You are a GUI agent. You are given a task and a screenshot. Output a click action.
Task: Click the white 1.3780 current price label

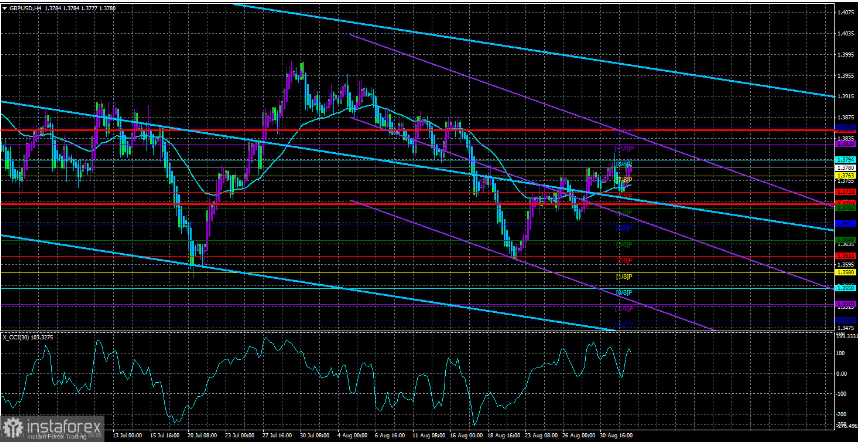(x=845, y=168)
